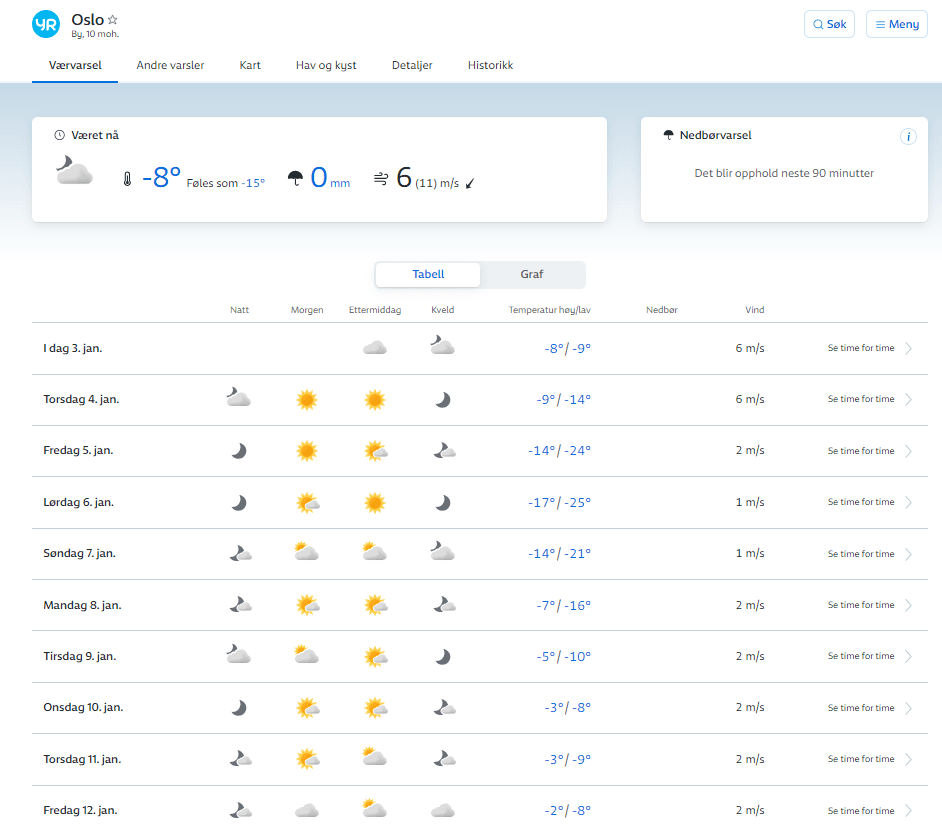942x830 pixels.
Task: Click the cloud icon for I dag afternoon
Action: coord(375,348)
